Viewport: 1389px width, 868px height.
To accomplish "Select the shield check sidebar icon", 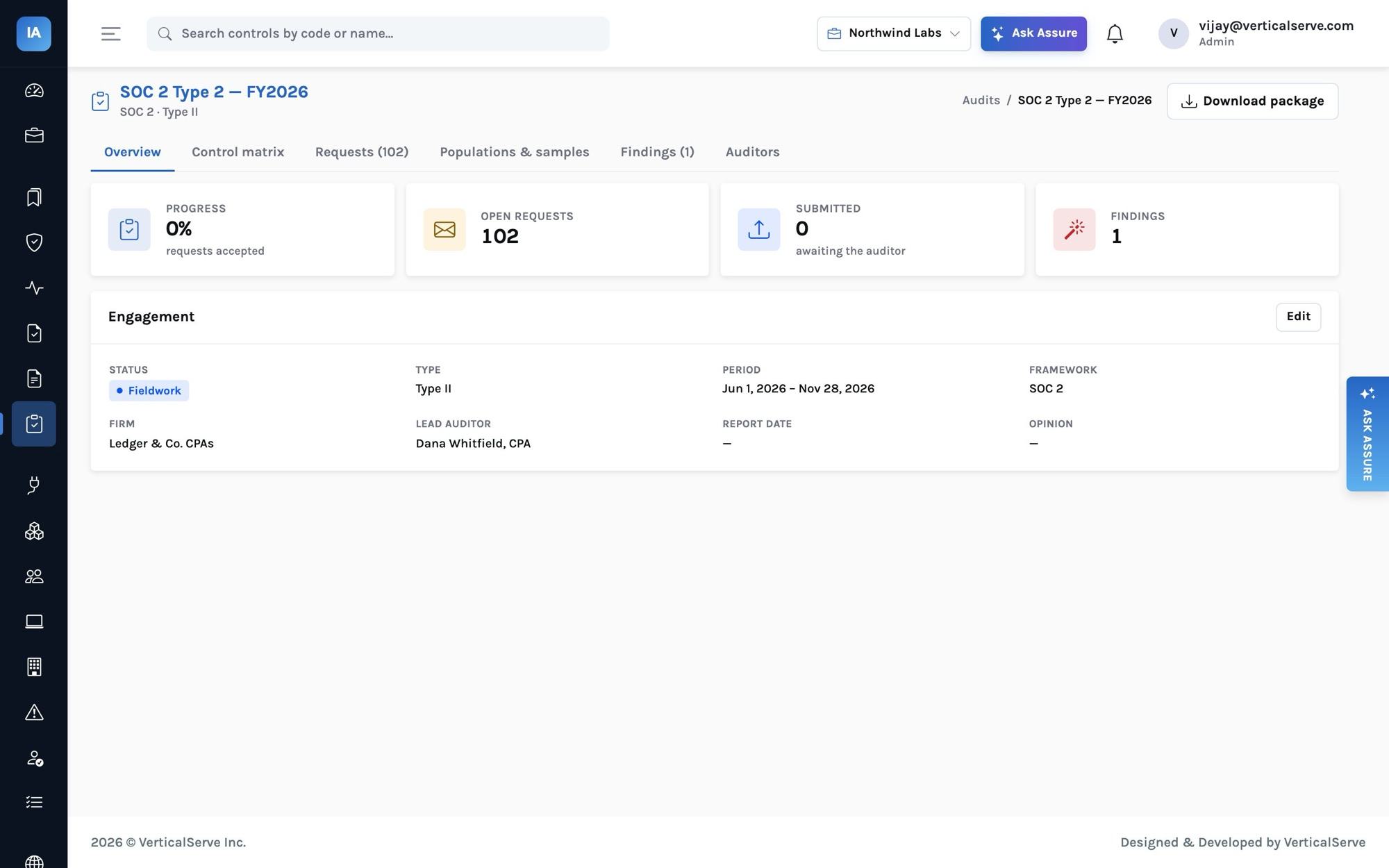I will [34, 242].
